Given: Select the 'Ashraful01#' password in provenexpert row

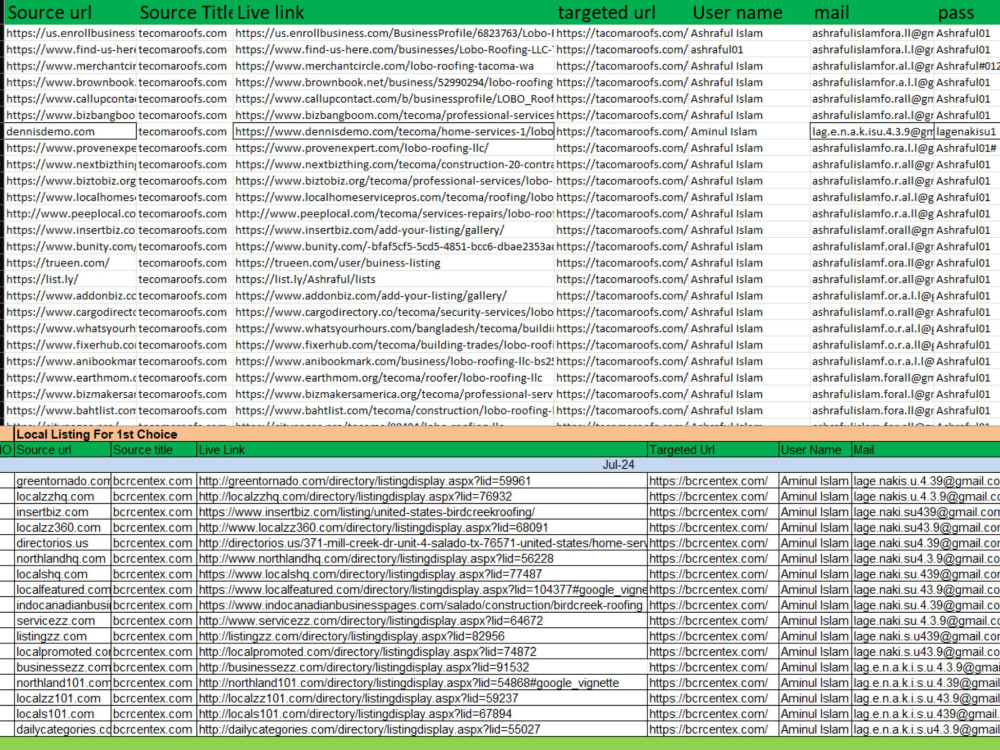Looking at the screenshot, I should click(966, 148).
